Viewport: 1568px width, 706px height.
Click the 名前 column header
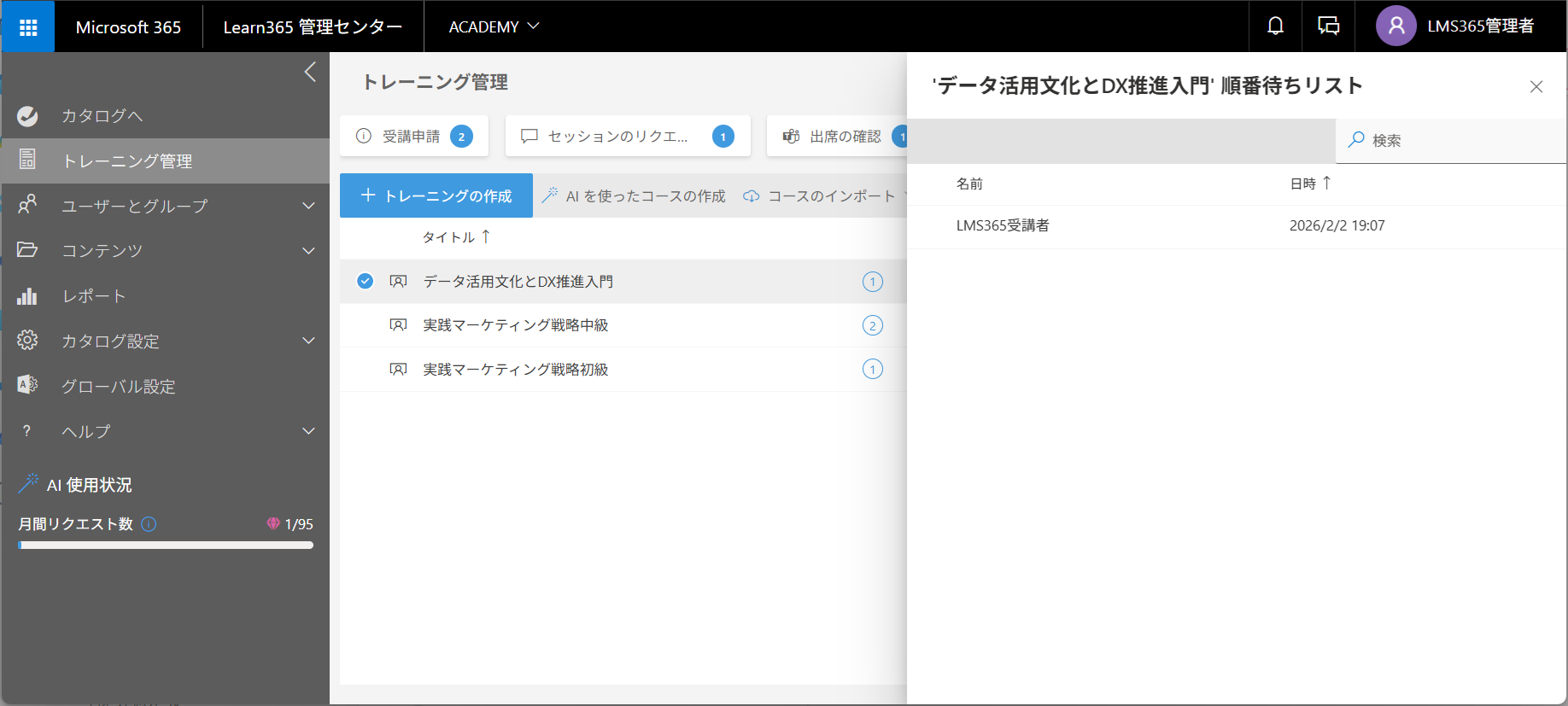click(x=969, y=184)
